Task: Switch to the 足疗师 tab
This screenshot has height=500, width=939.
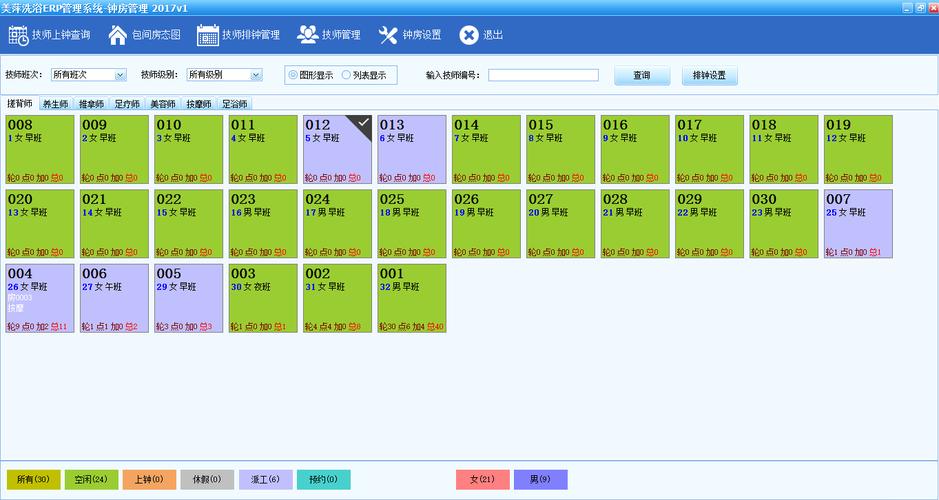Action: pos(127,104)
